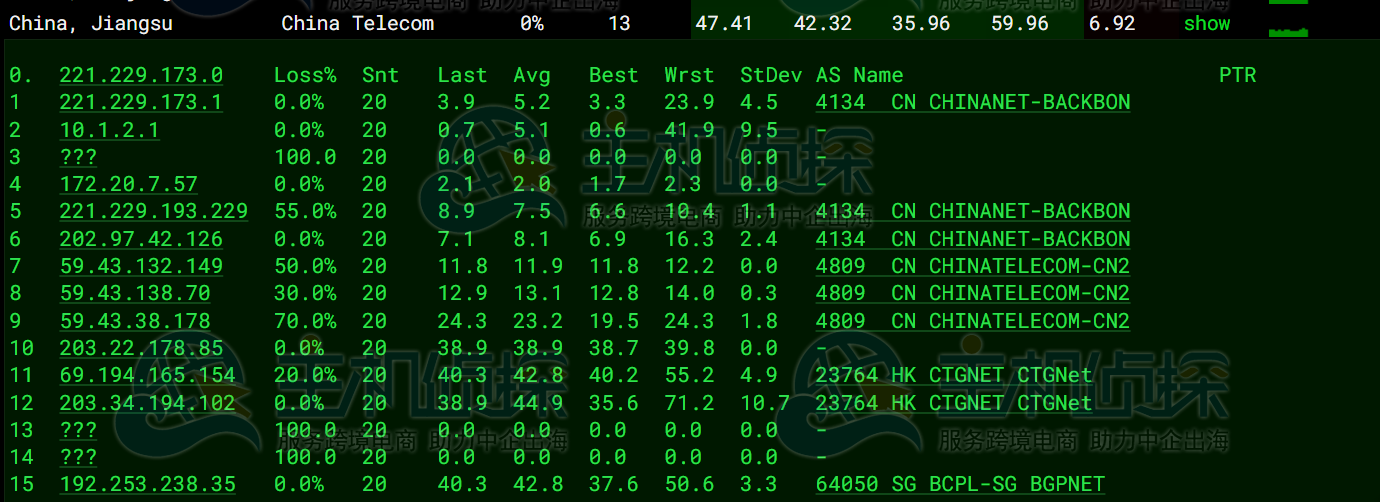Open AS 4134 link for hop 1
1380x502 pixels.
973,102
